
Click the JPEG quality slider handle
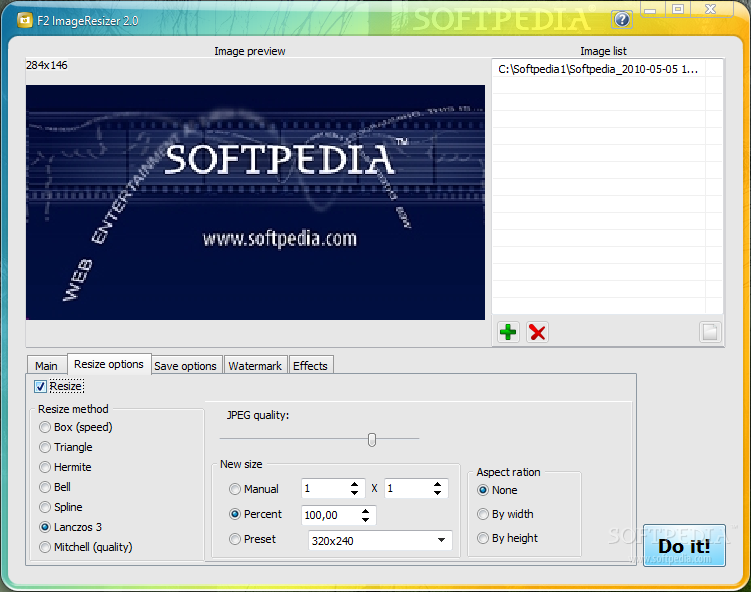372,439
